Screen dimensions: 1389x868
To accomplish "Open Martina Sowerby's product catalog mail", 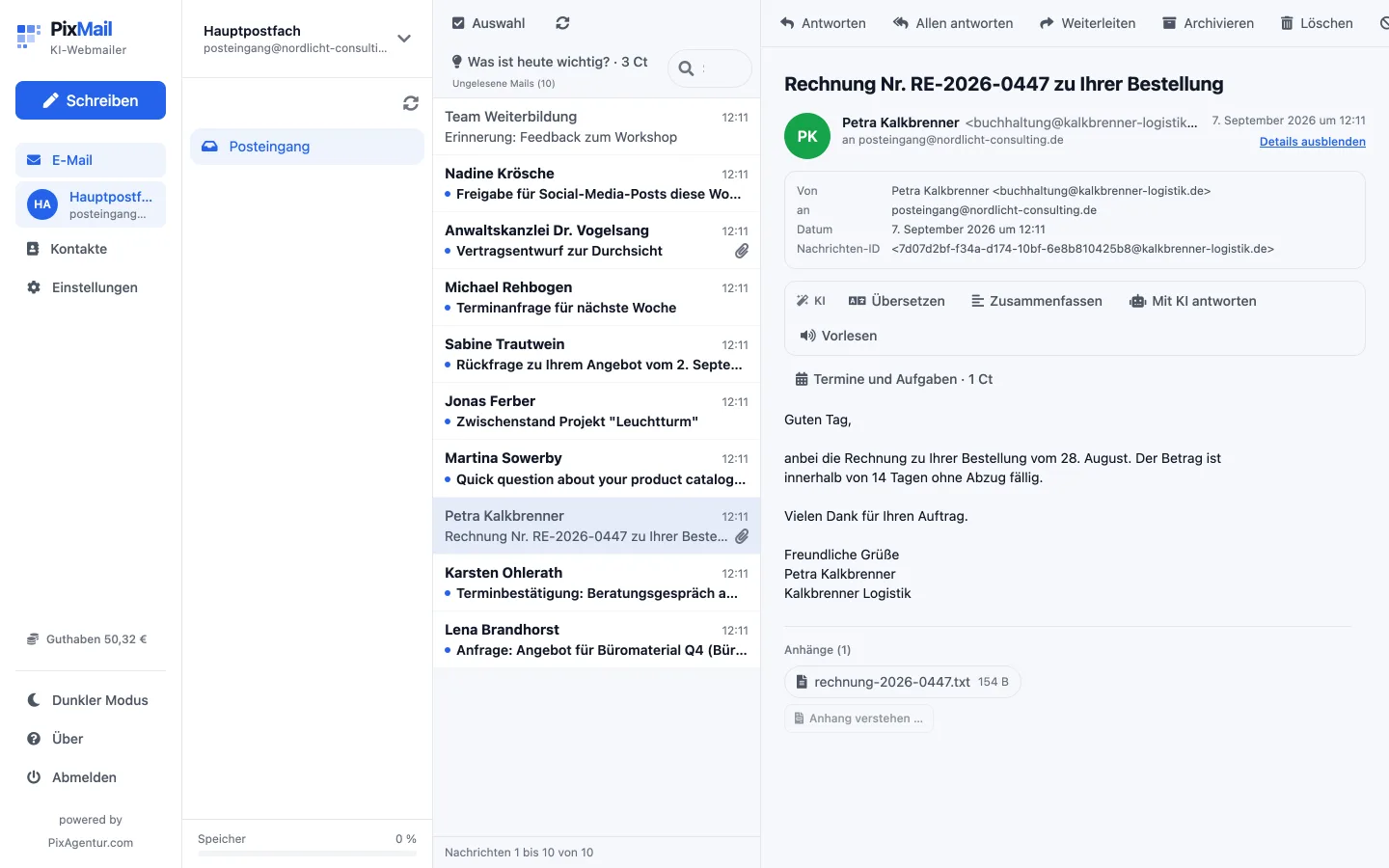I will [596, 468].
